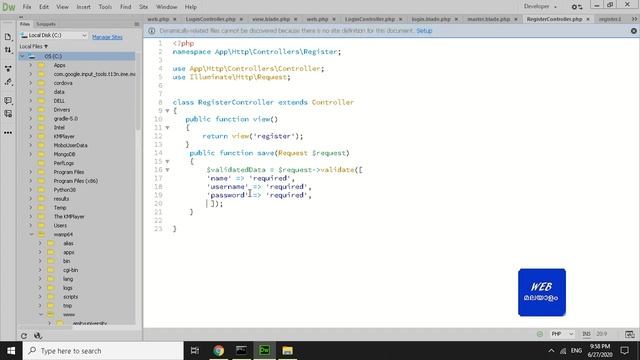640x360 pixels.
Task: Click the refresh icon below Files panel
Action: 24,336
